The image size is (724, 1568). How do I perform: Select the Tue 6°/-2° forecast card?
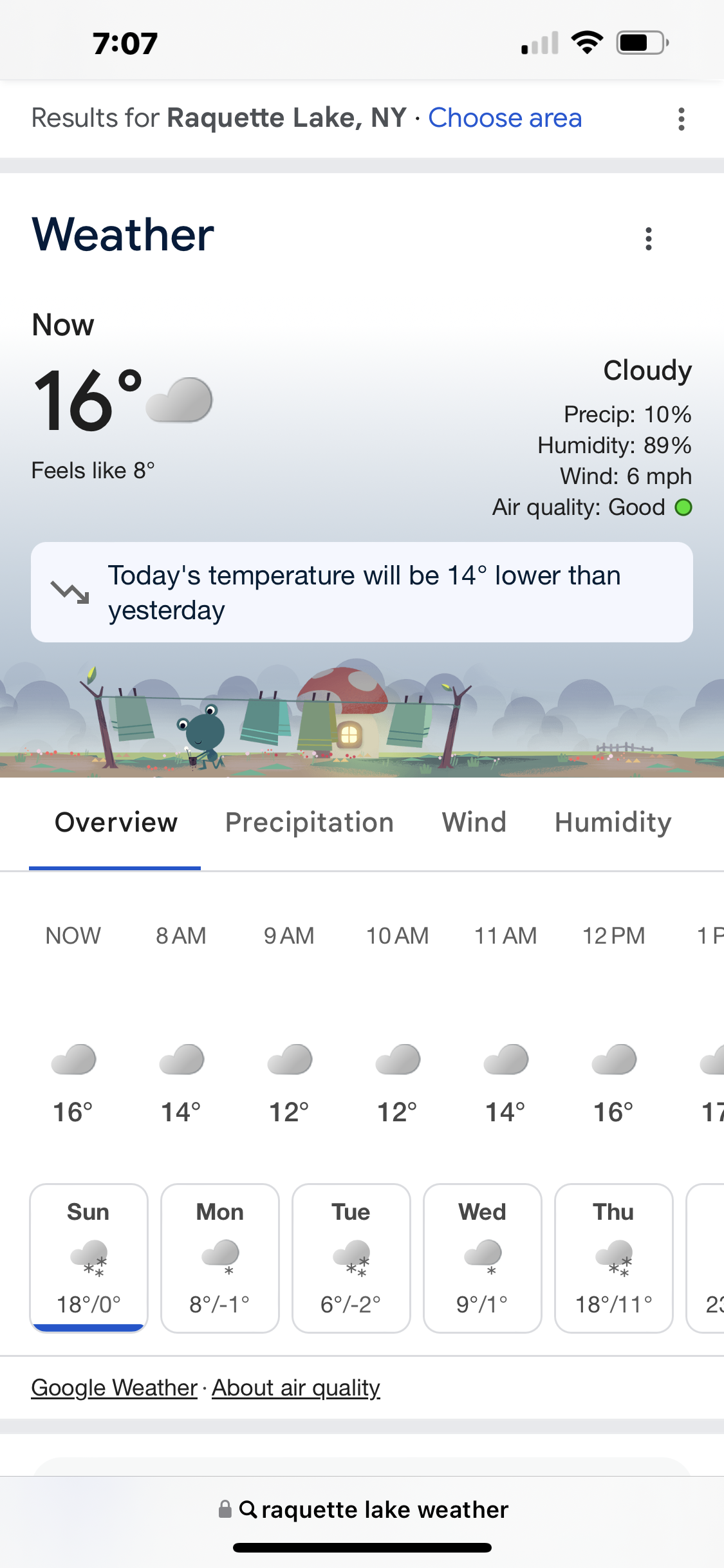point(351,1258)
